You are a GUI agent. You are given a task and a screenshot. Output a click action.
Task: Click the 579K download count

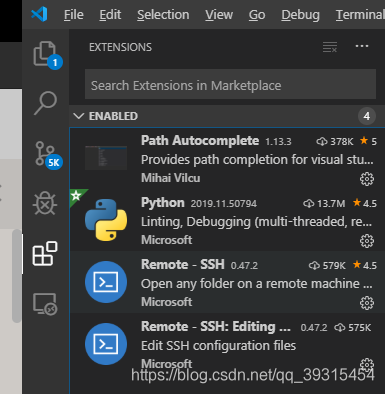point(327,265)
